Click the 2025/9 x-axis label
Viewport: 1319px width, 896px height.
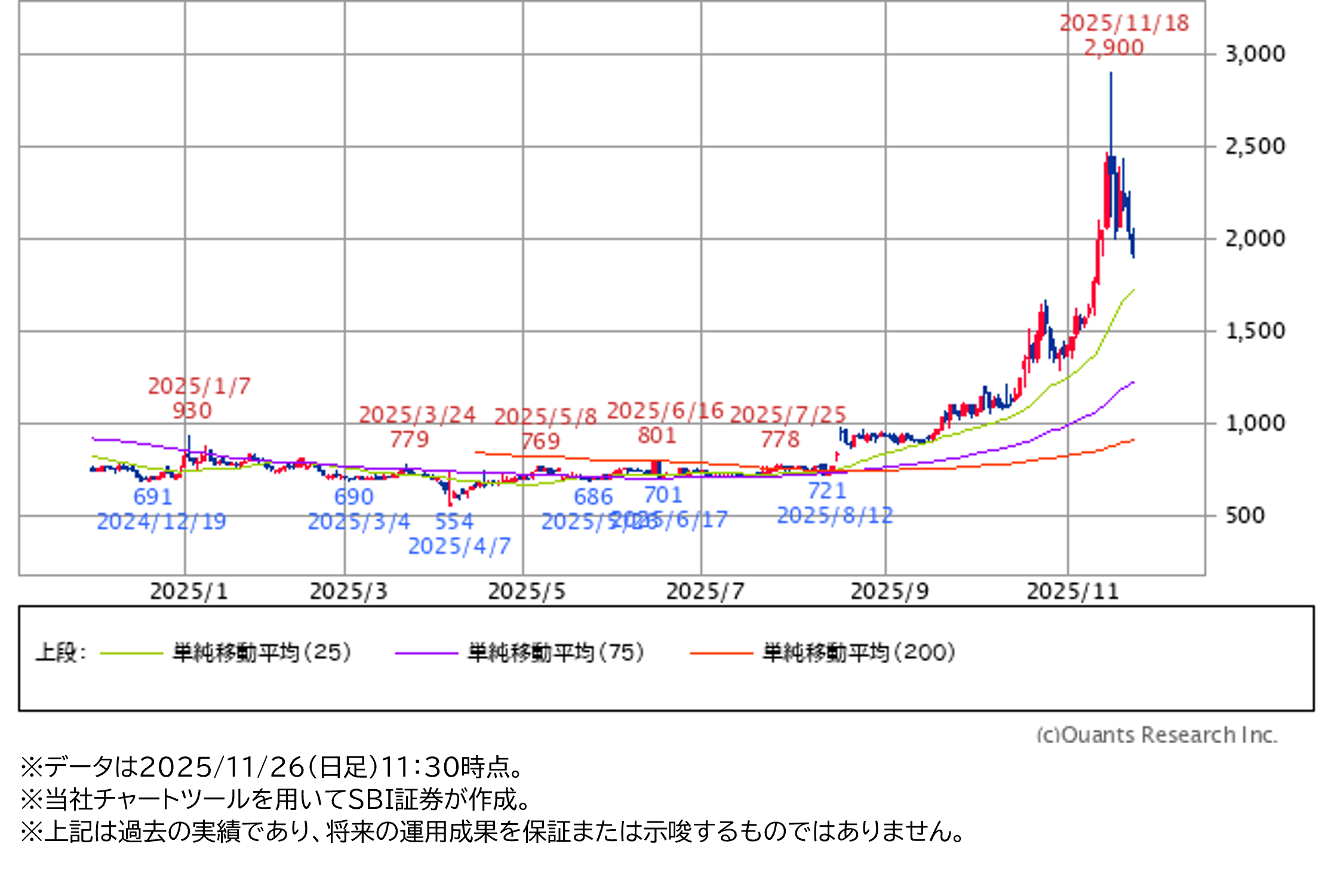[890, 592]
